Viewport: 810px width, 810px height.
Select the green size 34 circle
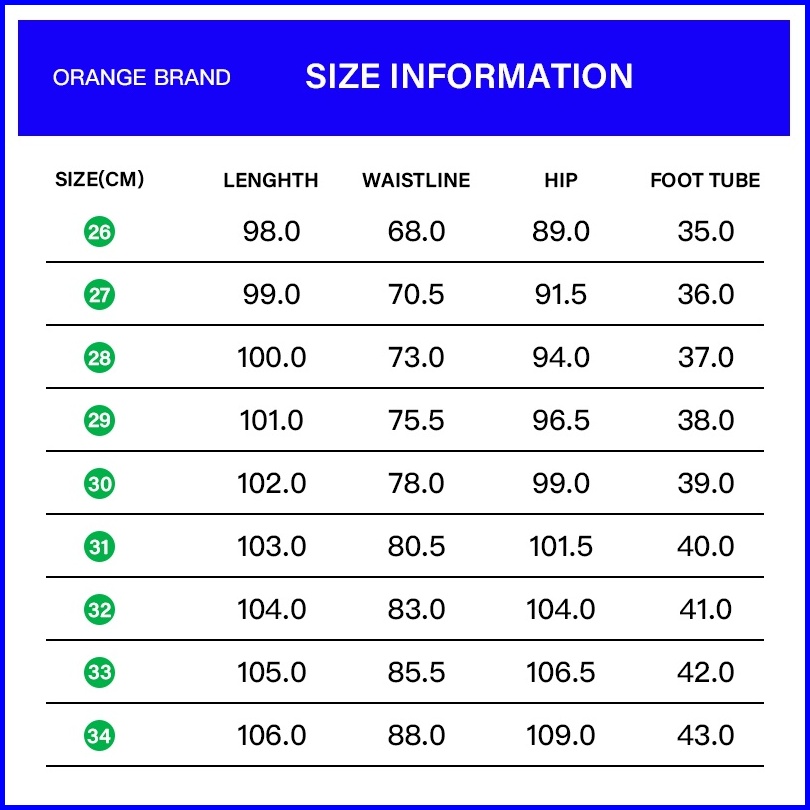99,736
